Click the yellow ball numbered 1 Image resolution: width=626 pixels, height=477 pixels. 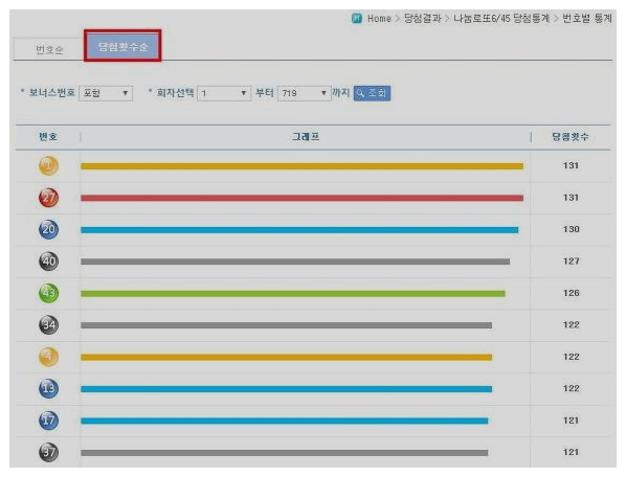[49, 166]
